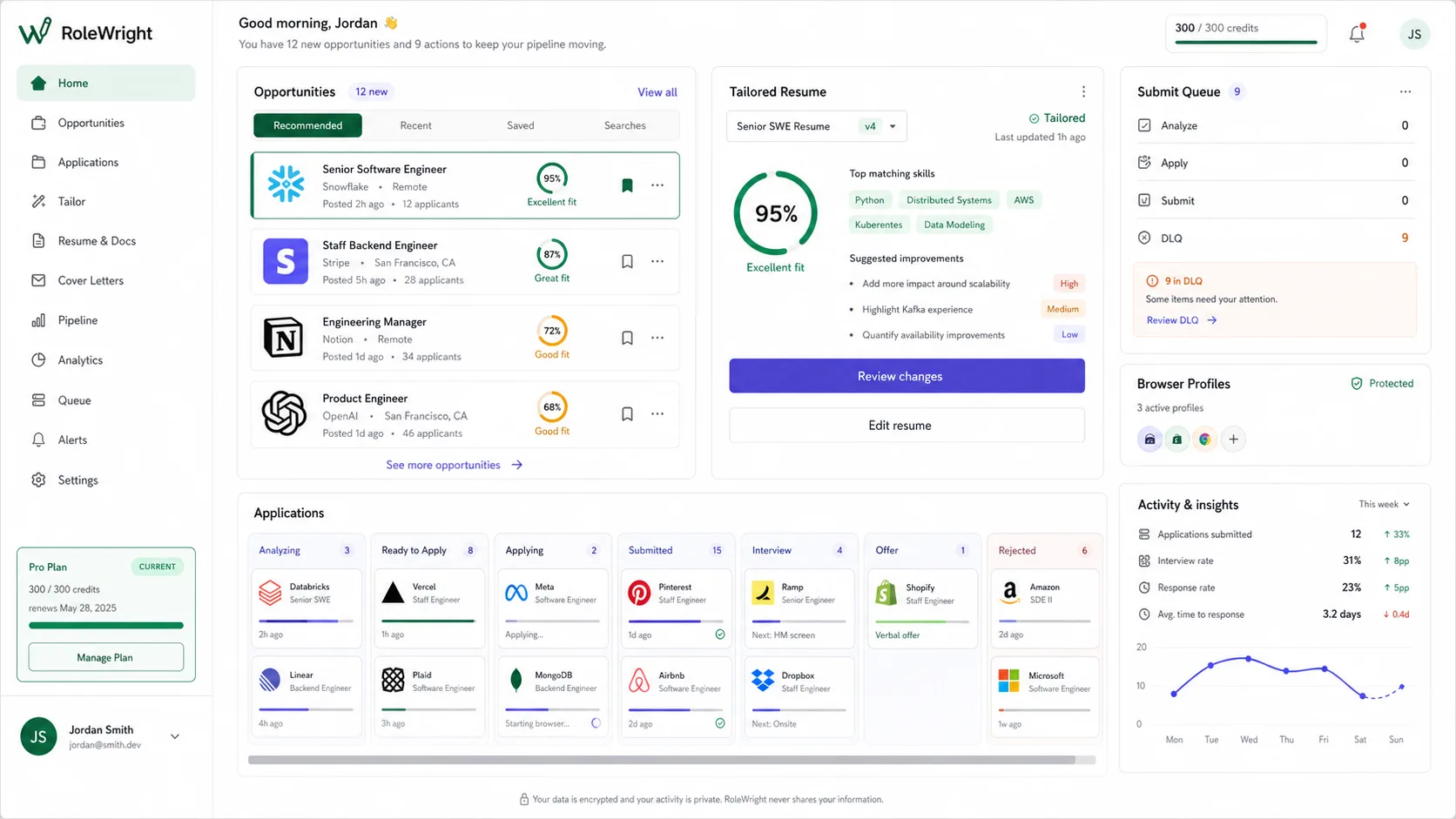Open Senior SWE Resume version dropdown
Viewport: 1456px width, 819px height.
816,126
